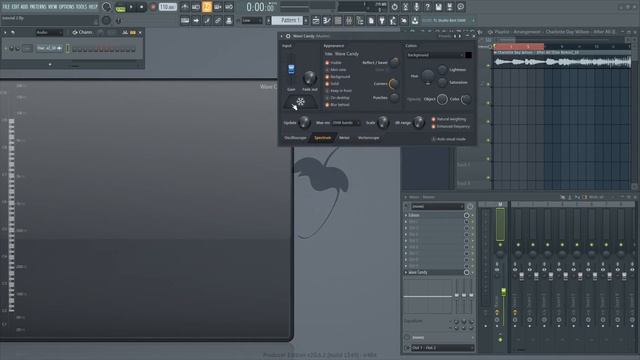
Task: Click the plug icon in the toolbar
Action: (x=382, y=20)
